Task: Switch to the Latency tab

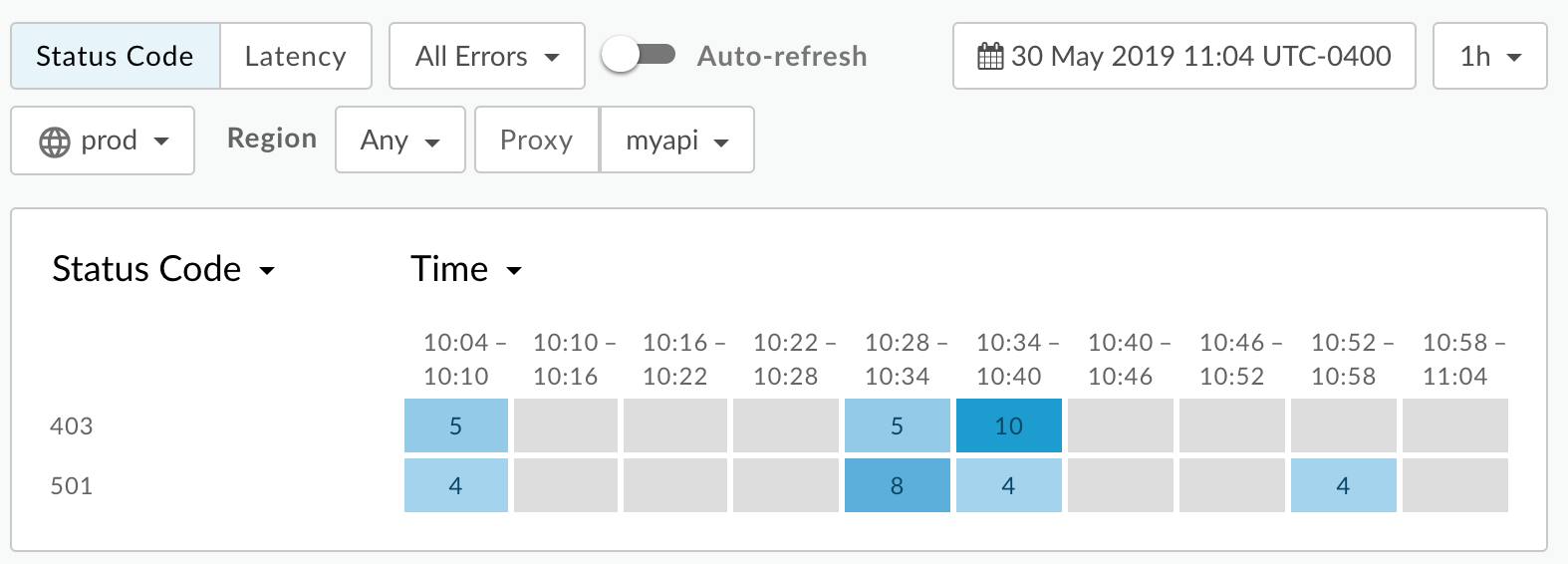Action: pyautogui.click(x=295, y=57)
